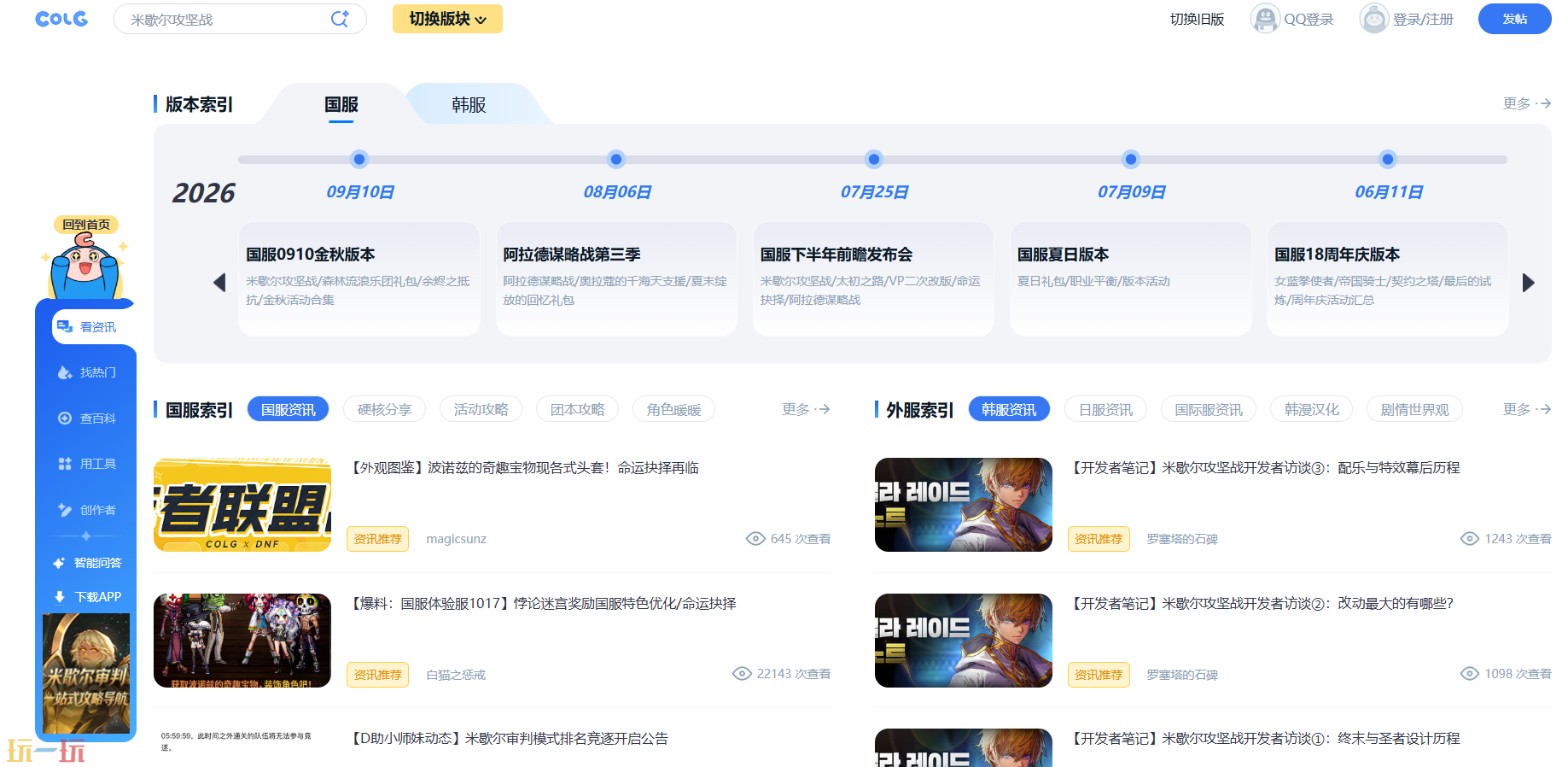This screenshot has width=1568, height=767.
Task: Click the 切换旧版 link
Action: point(1197,19)
